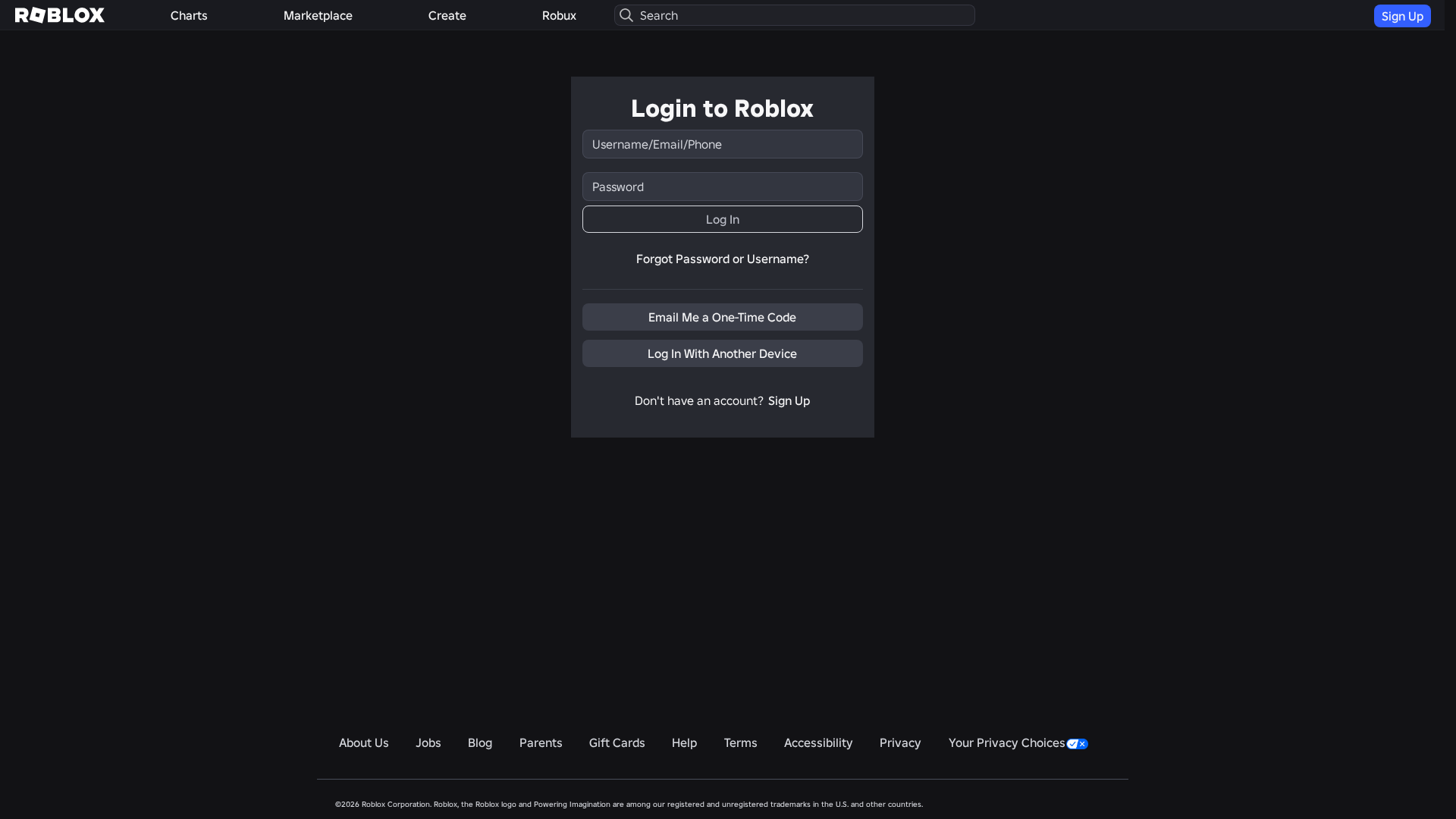Open the Charts page

[x=189, y=15]
